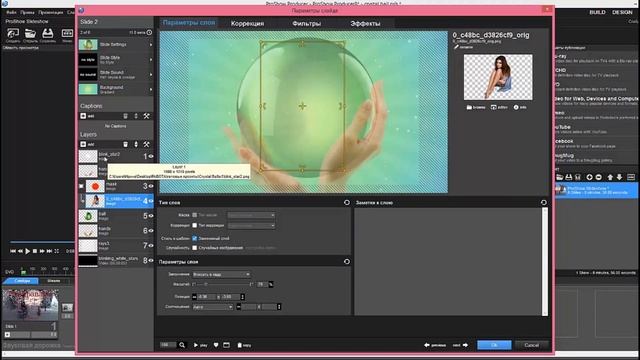
Task: Click DESIGN workspace button in main window
Action: (622, 12)
